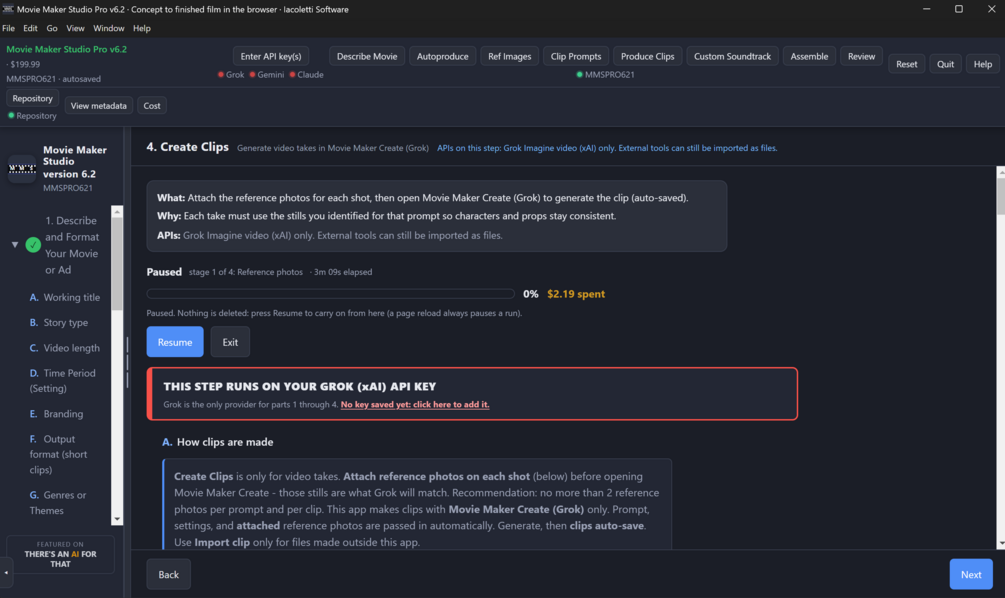Click the paused progress bar
The width and height of the screenshot is (1005, 598).
(331, 294)
